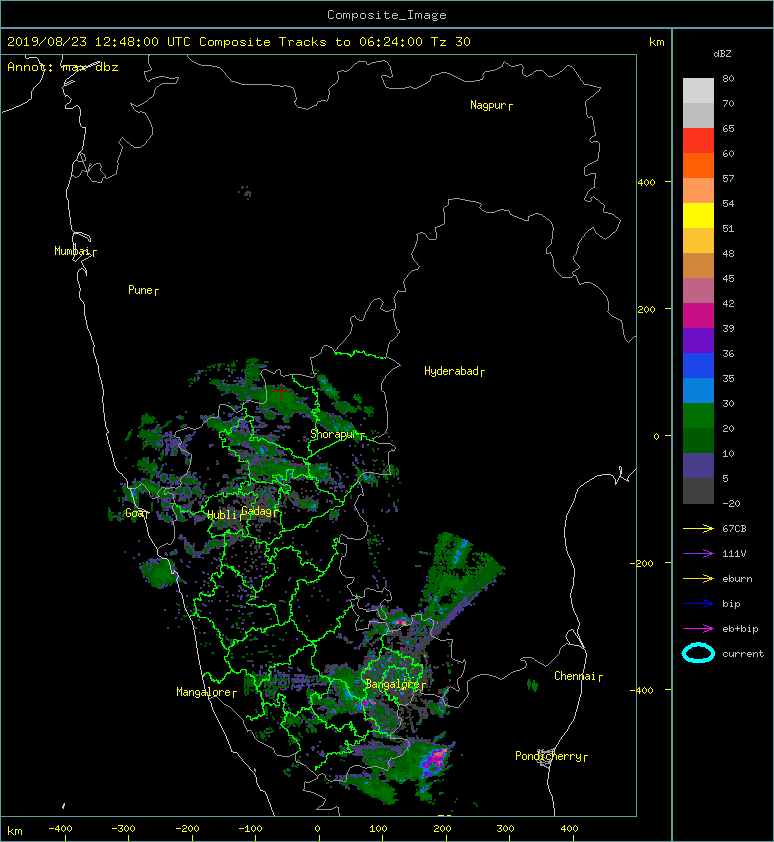Viewport: 774px width, 842px height.
Task: Click the 300 tick on horizontal axis
Action: [x=505, y=829]
